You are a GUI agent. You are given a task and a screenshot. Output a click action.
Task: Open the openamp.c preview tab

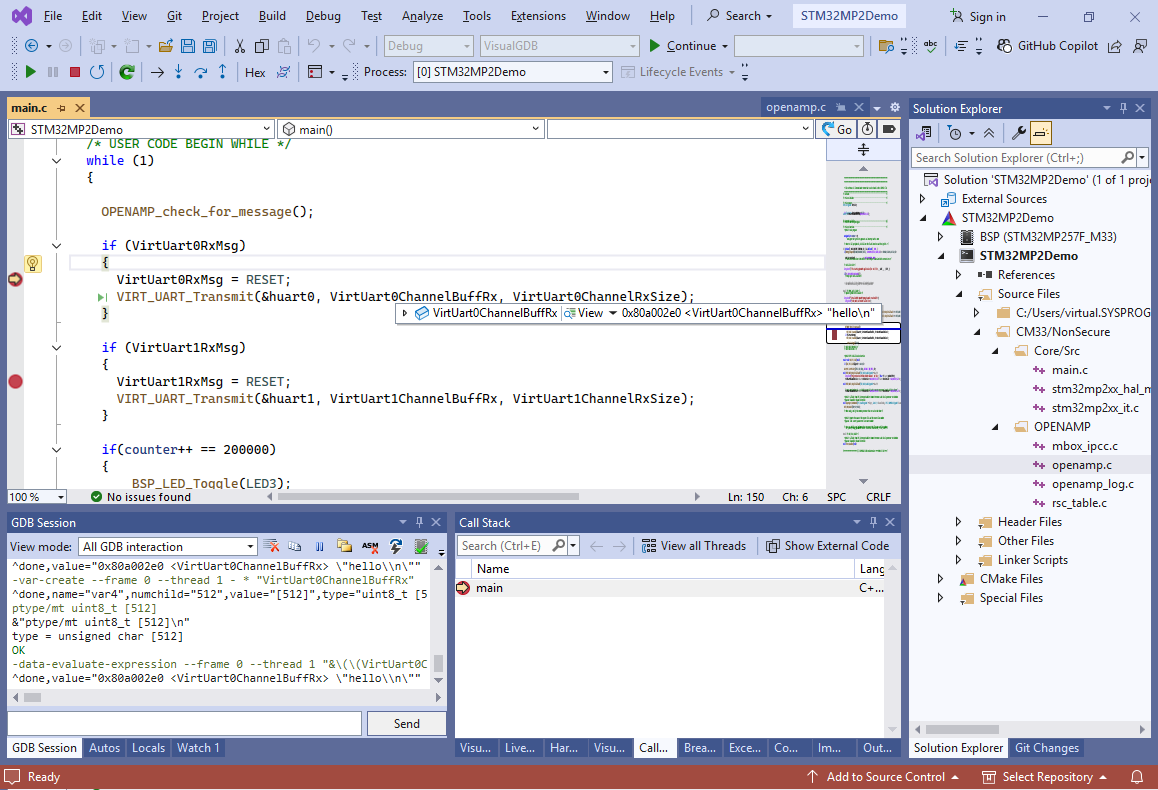click(795, 107)
